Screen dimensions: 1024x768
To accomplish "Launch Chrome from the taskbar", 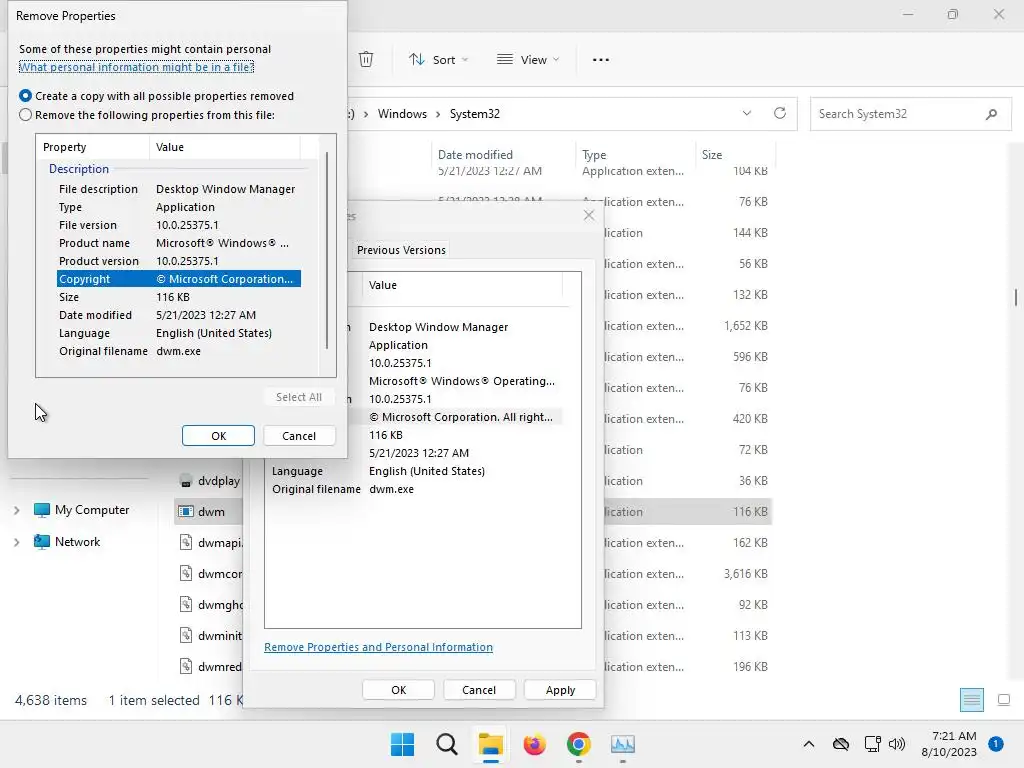I will 579,744.
